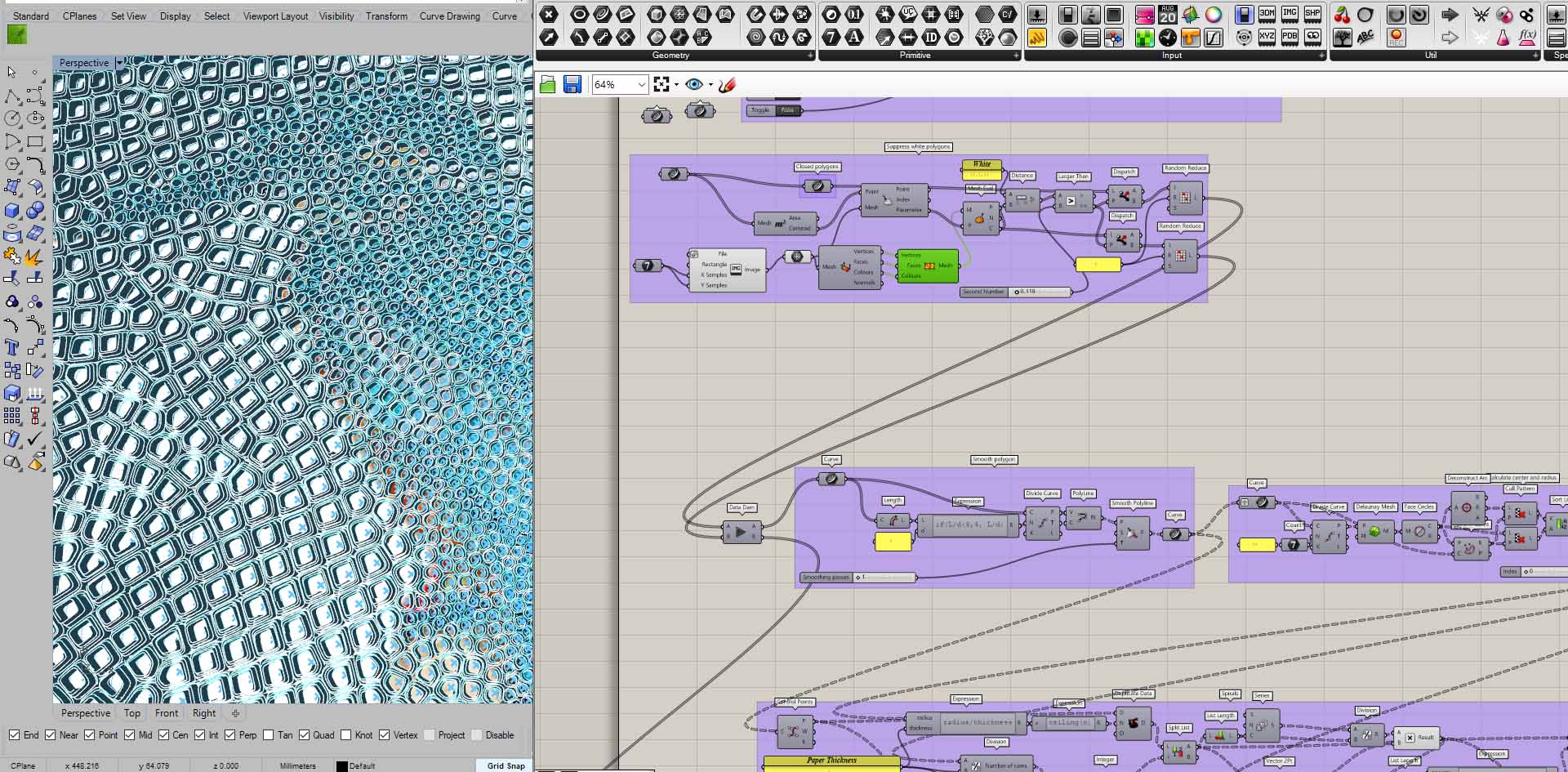Add the Clock component
The width and height of the screenshot is (1568, 772).
[x=1168, y=38]
